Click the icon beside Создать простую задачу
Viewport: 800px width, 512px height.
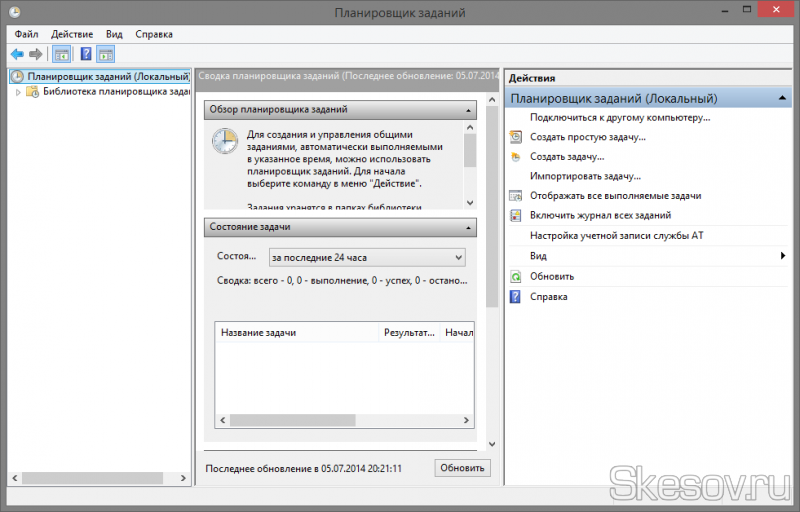coord(516,137)
